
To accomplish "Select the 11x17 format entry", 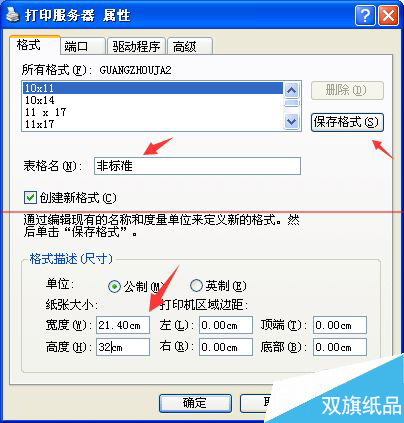I will coord(153,124).
